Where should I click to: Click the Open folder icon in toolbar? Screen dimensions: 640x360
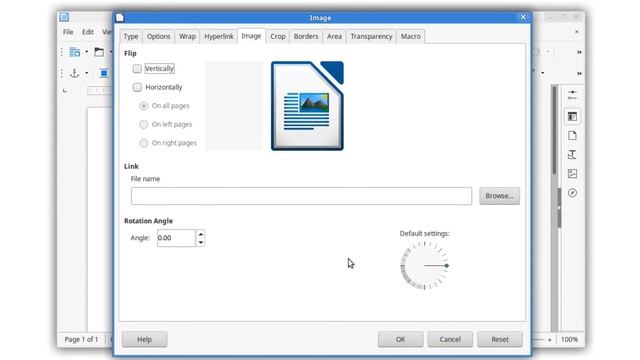[x=99, y=52]
